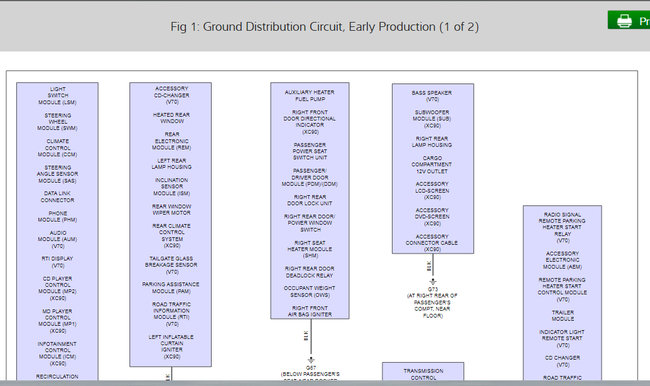Click 'Radio Signal Remote Parking Heater Start Relay'
The width and height of the screenshot is (650, 386).
tap(563, 228)
